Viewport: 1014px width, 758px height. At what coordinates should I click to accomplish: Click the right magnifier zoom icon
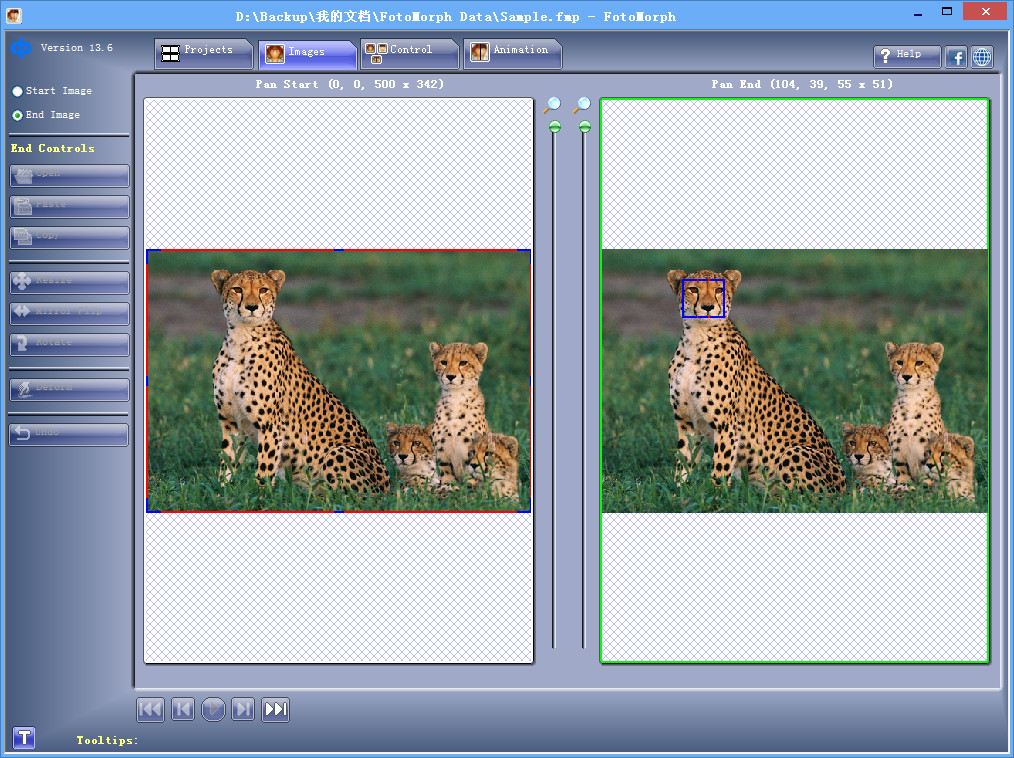click(582, 105)
